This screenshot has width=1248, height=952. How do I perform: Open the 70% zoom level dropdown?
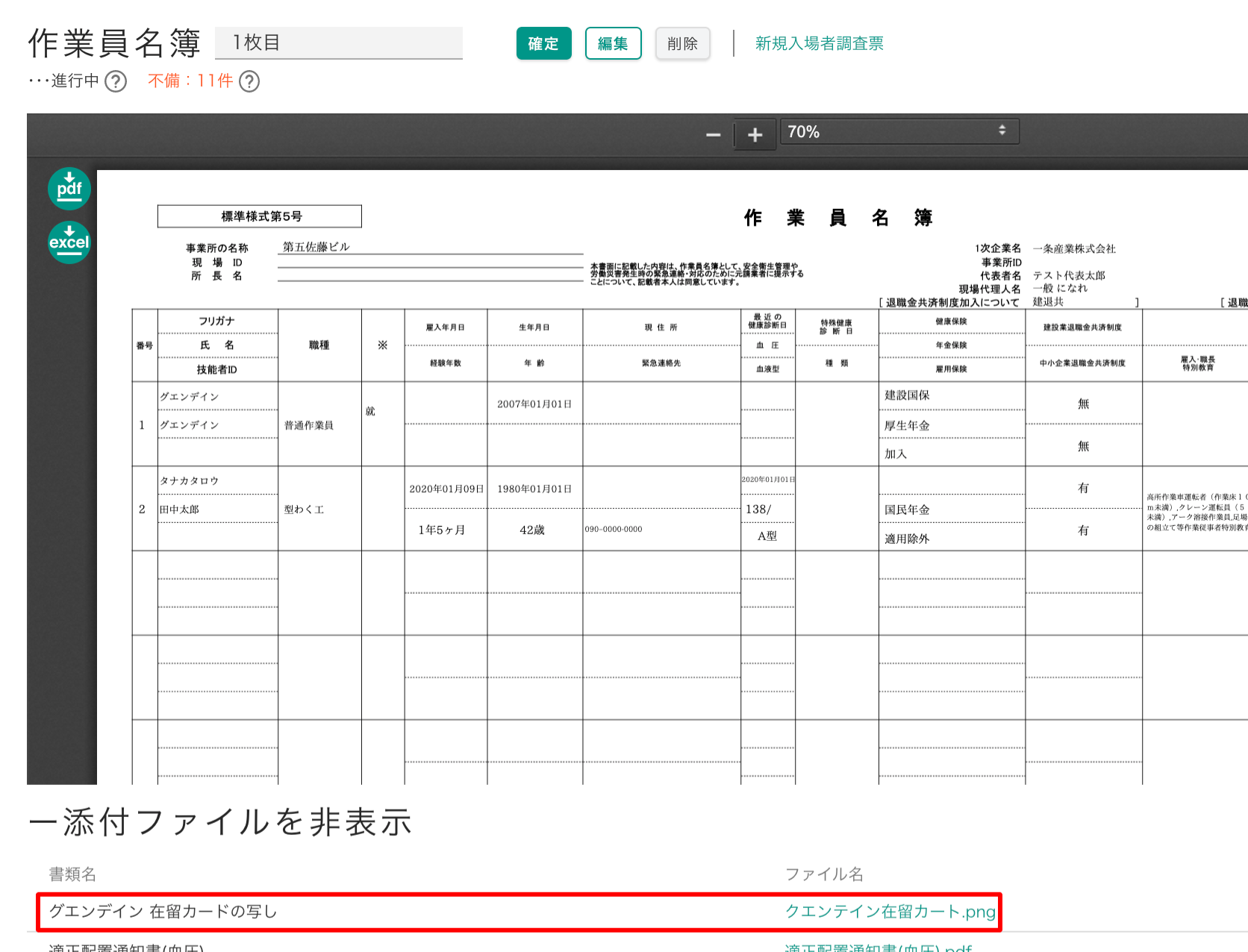pos(899,132)
